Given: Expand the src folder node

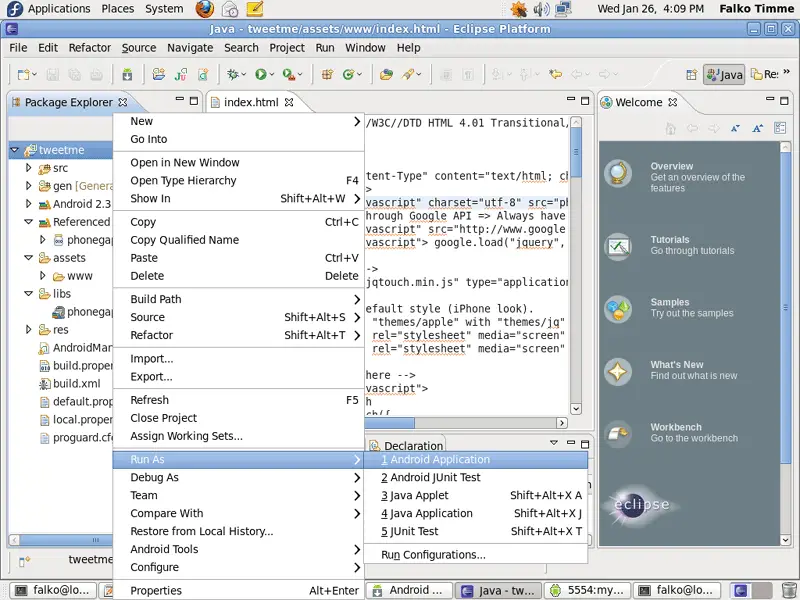Looking at the screenshot, I should 29,167.
